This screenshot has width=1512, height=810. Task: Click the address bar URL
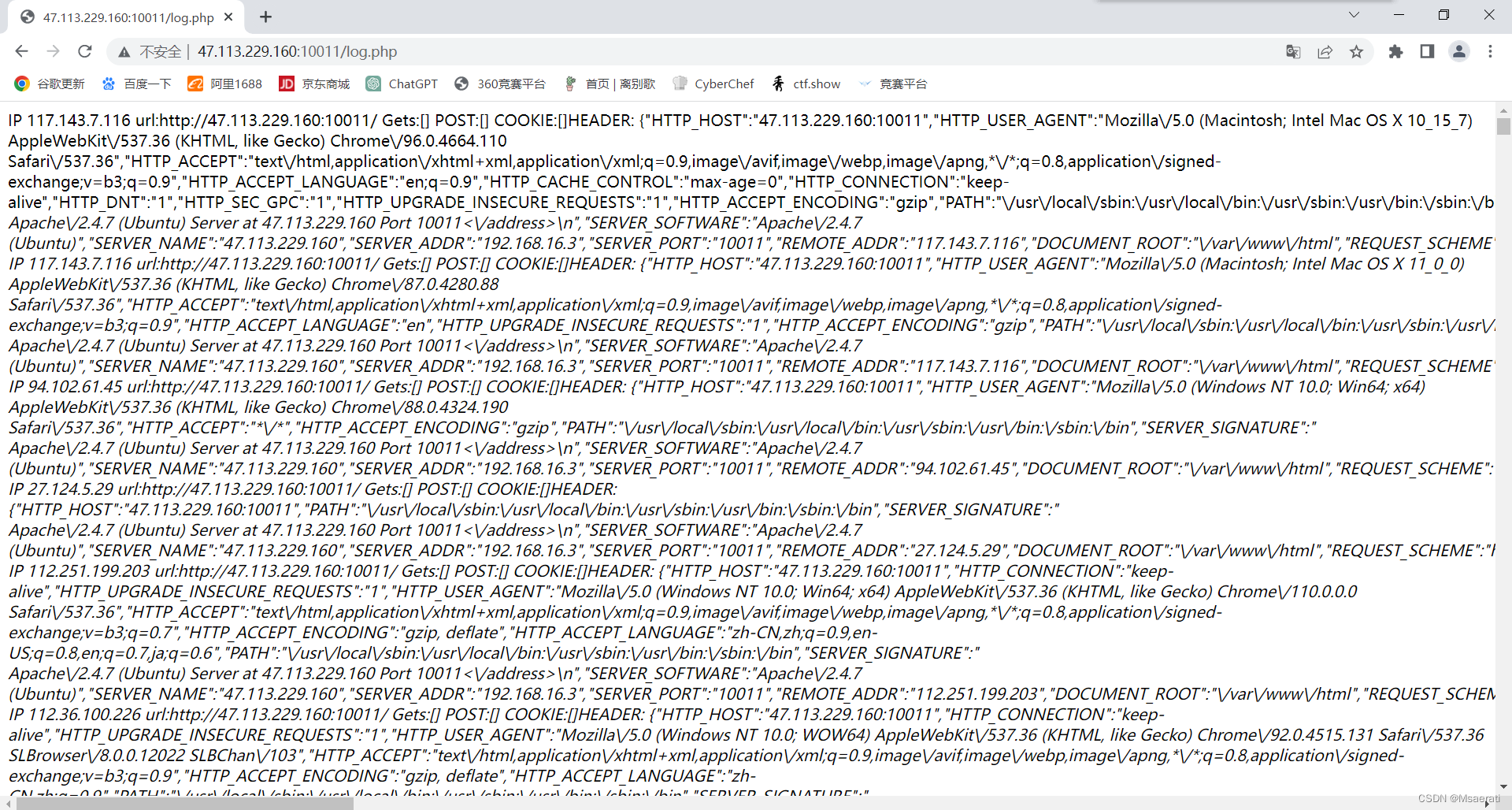297,51
